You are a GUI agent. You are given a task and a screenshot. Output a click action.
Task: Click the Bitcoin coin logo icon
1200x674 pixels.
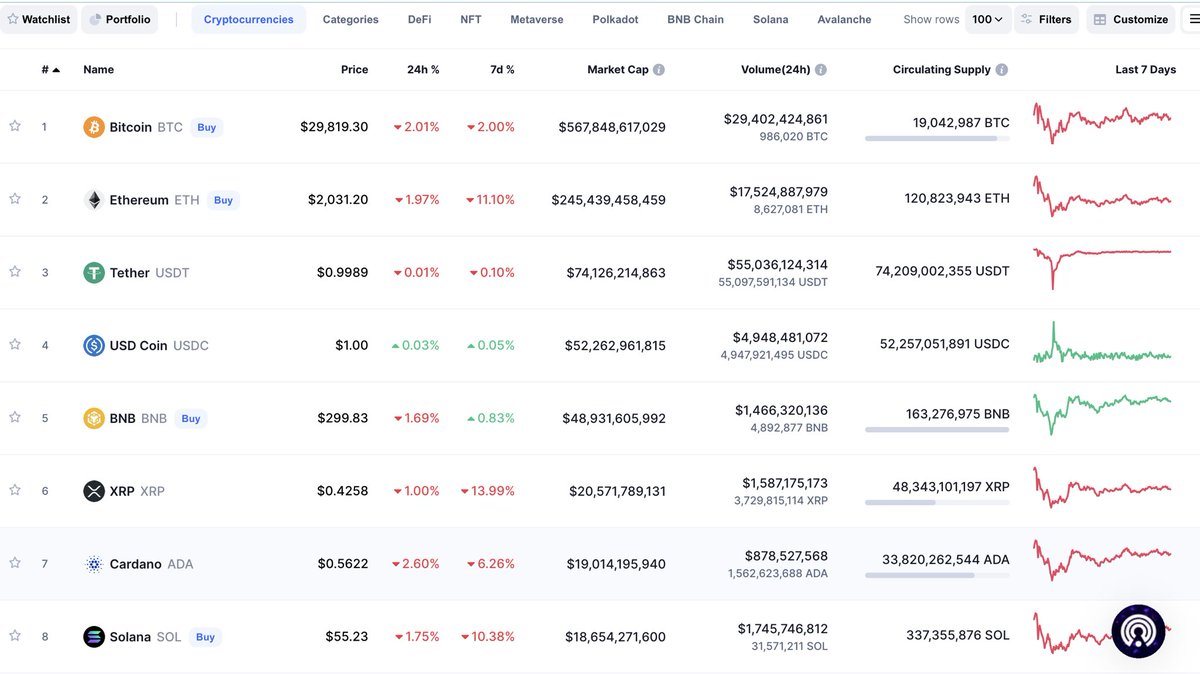(x=94, y=127)
